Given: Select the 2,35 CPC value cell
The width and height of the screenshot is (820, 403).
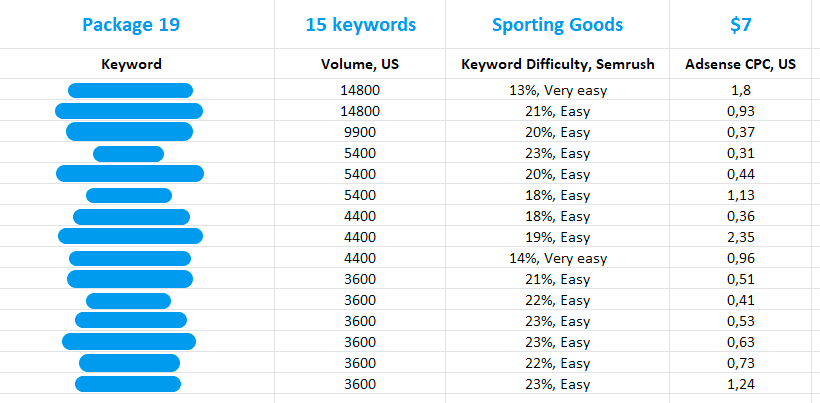Looking at the screenshot, I should [x=741, y=237].
